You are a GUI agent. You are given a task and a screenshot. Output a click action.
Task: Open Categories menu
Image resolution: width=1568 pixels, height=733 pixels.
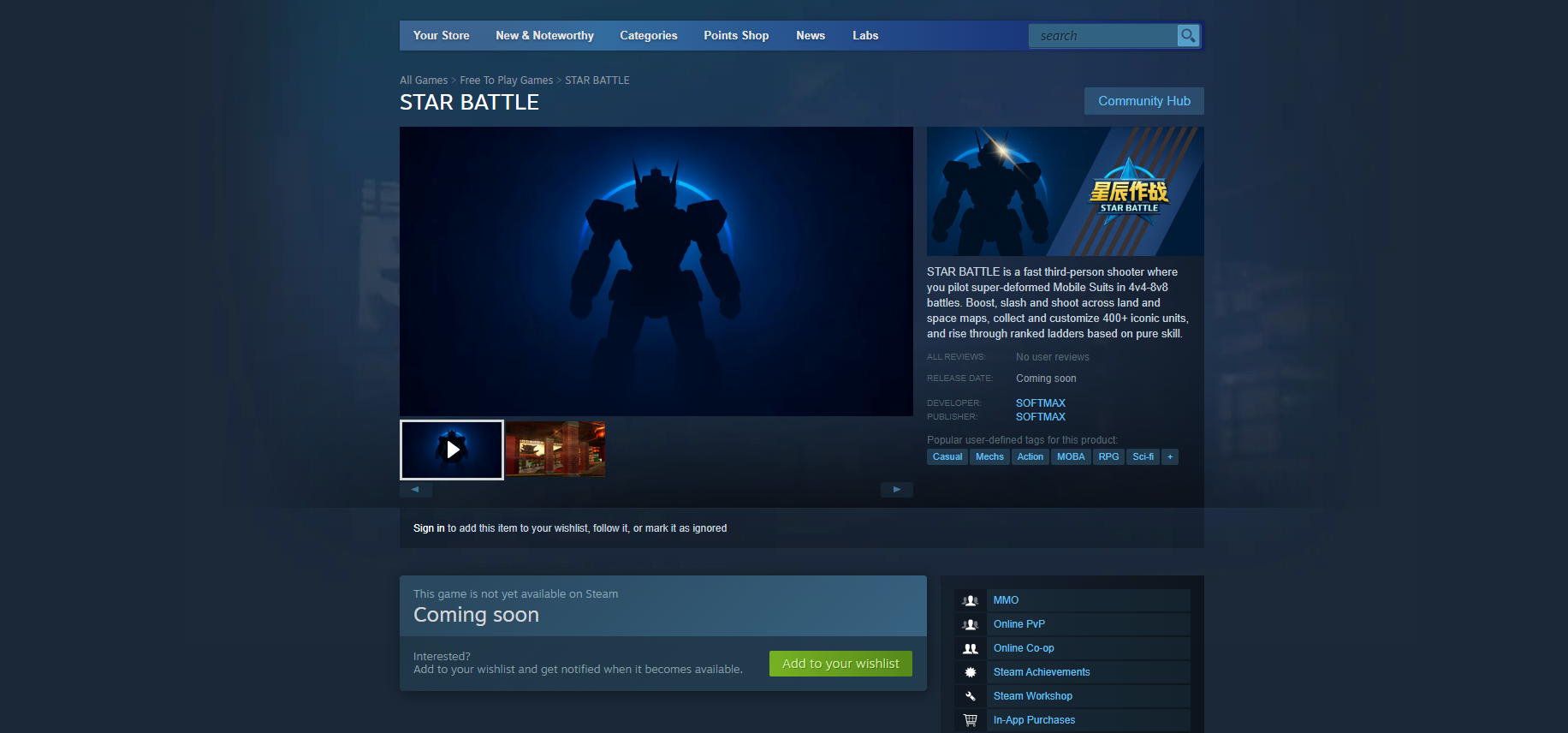pos(648,35)
